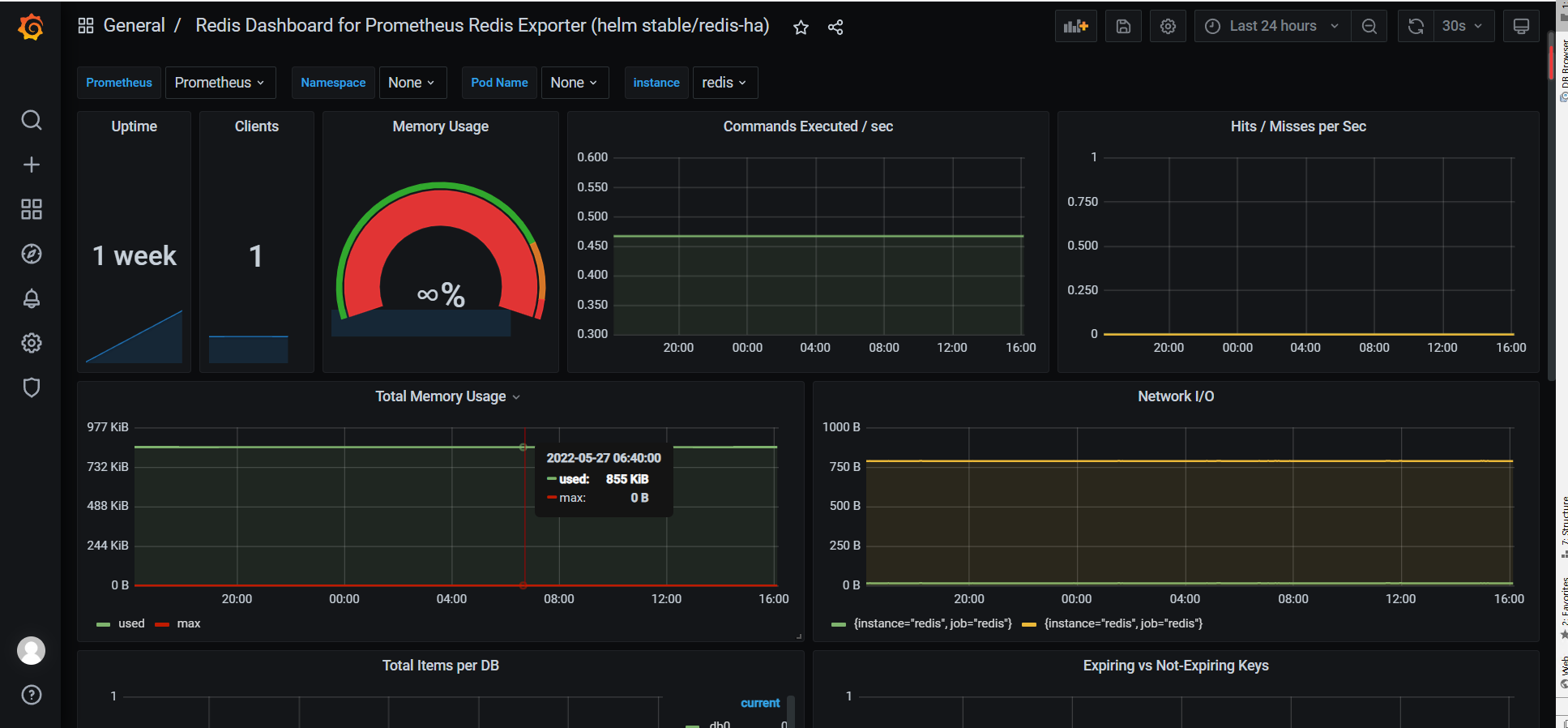Click the Add panel icon
The height and width of the screenshot is (728, 1568).
click(x=1076, y=26)
